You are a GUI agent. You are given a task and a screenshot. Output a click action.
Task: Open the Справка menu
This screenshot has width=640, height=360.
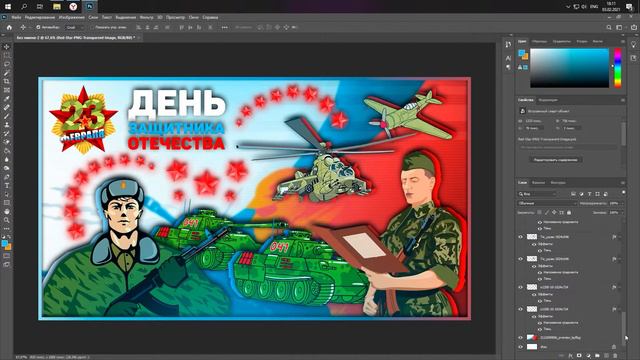pyautogui.click(x=210, y=18)
